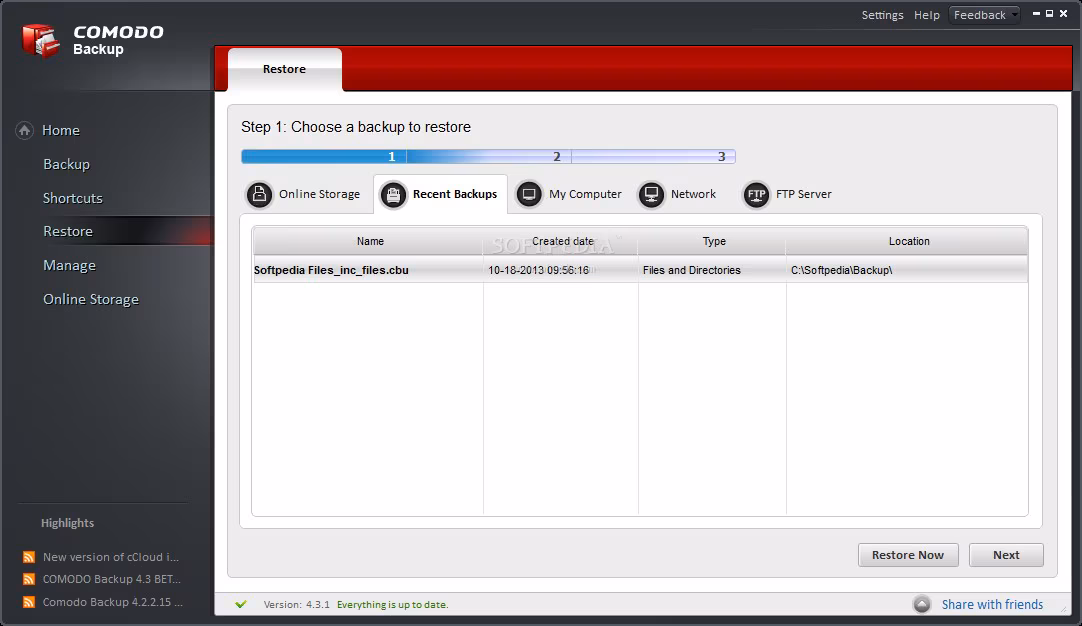This screenshot has width=1082, height=626.
Task: Click the FTP Server icon
Action: tap(756, 195)
